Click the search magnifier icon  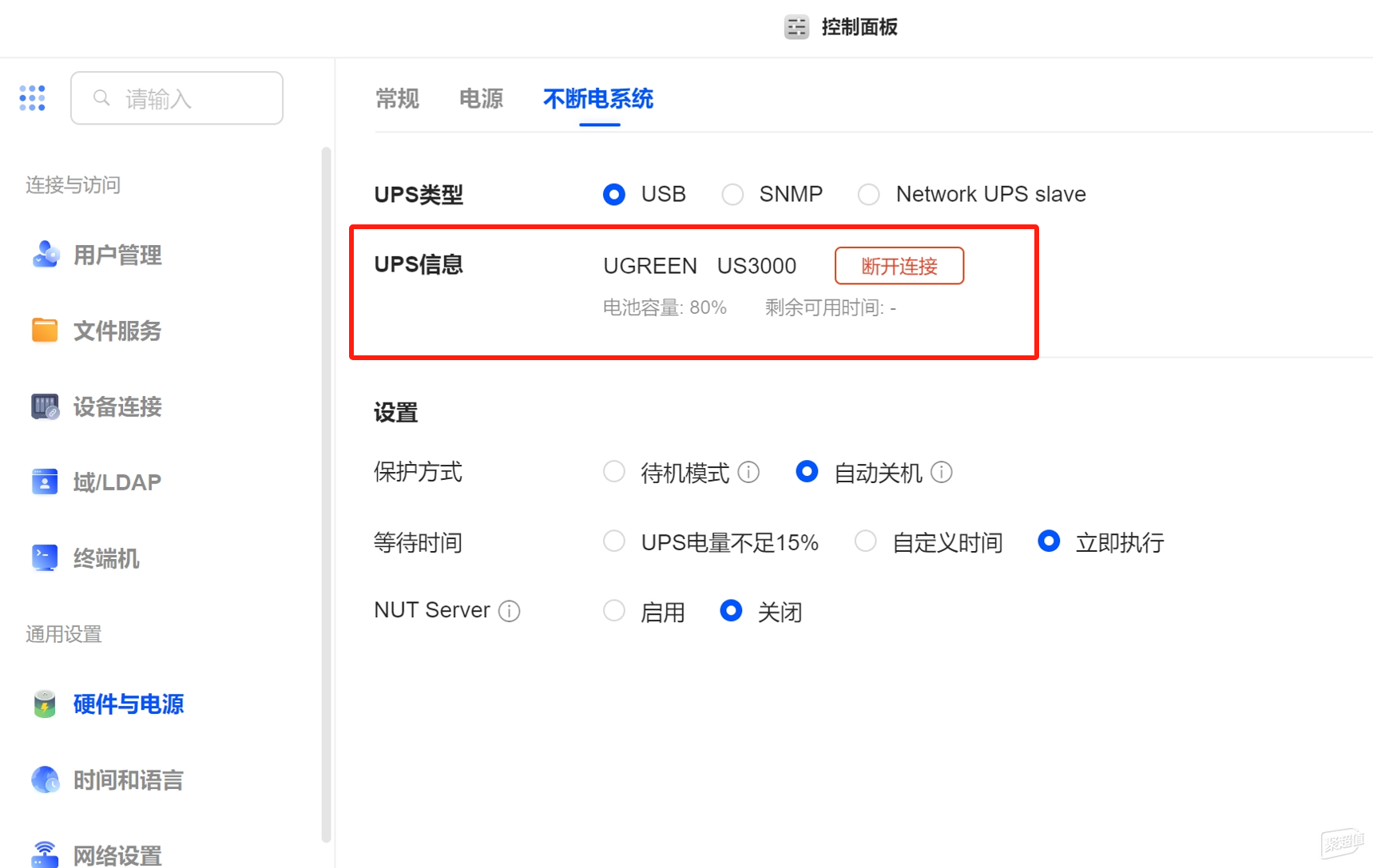(x=101, y=98)
